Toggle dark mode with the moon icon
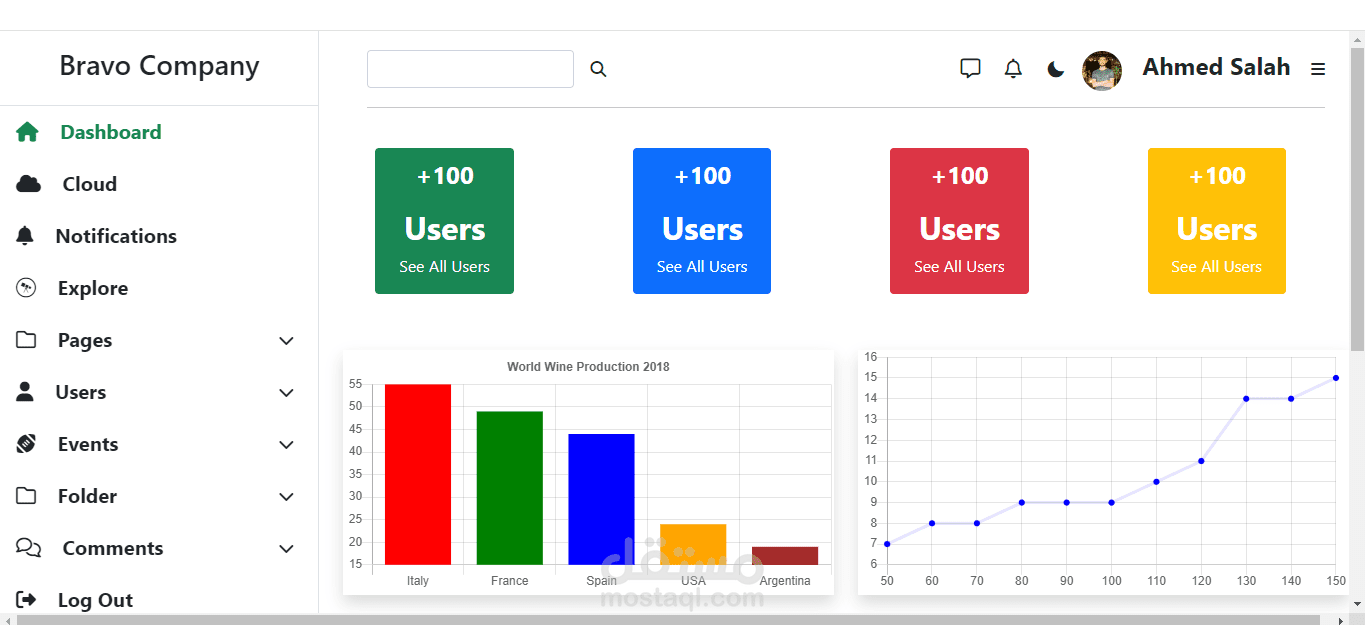This screenshot has width=1365, height=625. (1056, 69)
